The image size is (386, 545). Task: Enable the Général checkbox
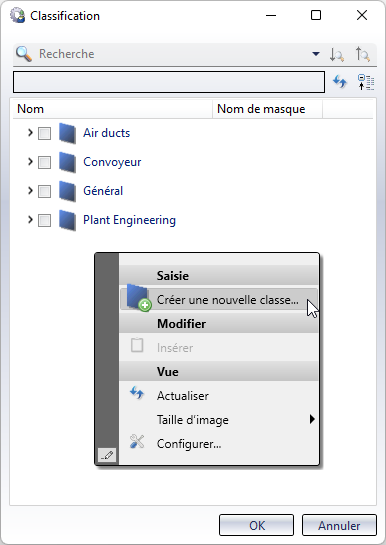pos(44,191)
